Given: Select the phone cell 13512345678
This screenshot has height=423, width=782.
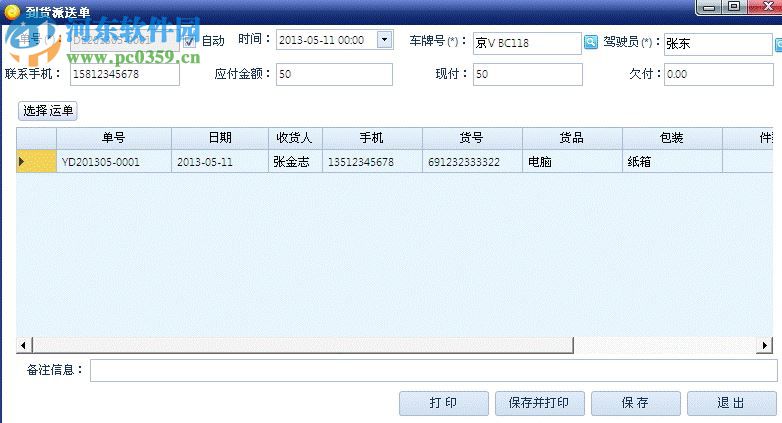Looking at the screenshot, I should click(x=372, y=161).
